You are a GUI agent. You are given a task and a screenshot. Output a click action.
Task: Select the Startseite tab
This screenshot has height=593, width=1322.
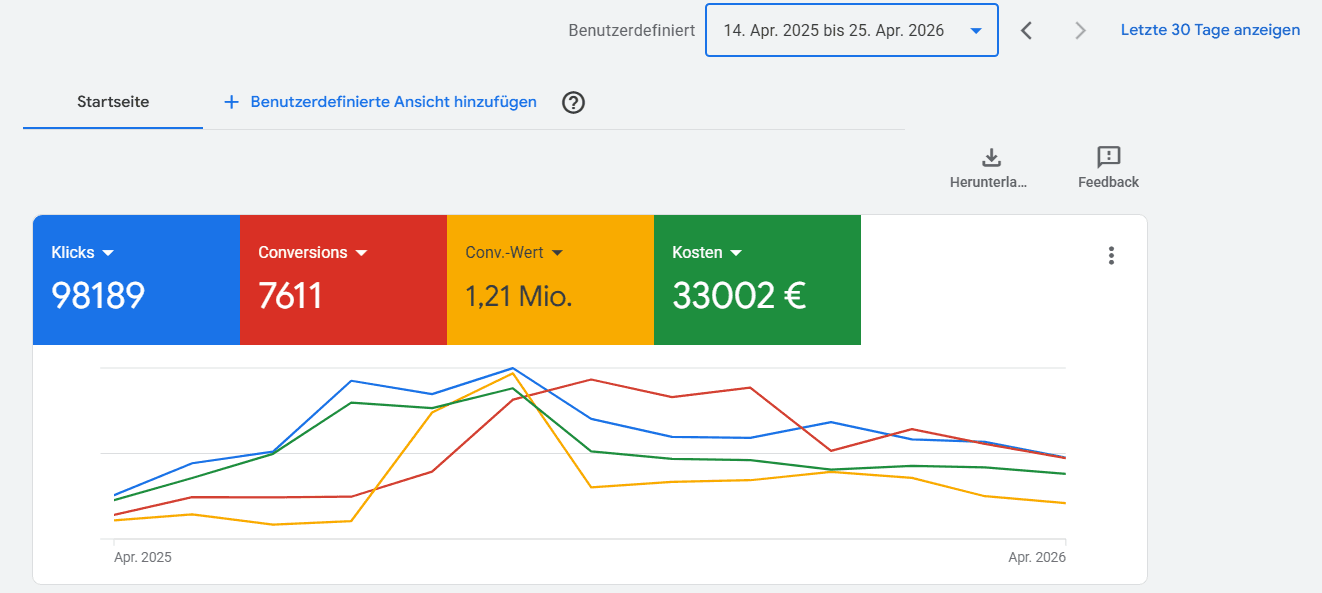pos(113,102)
